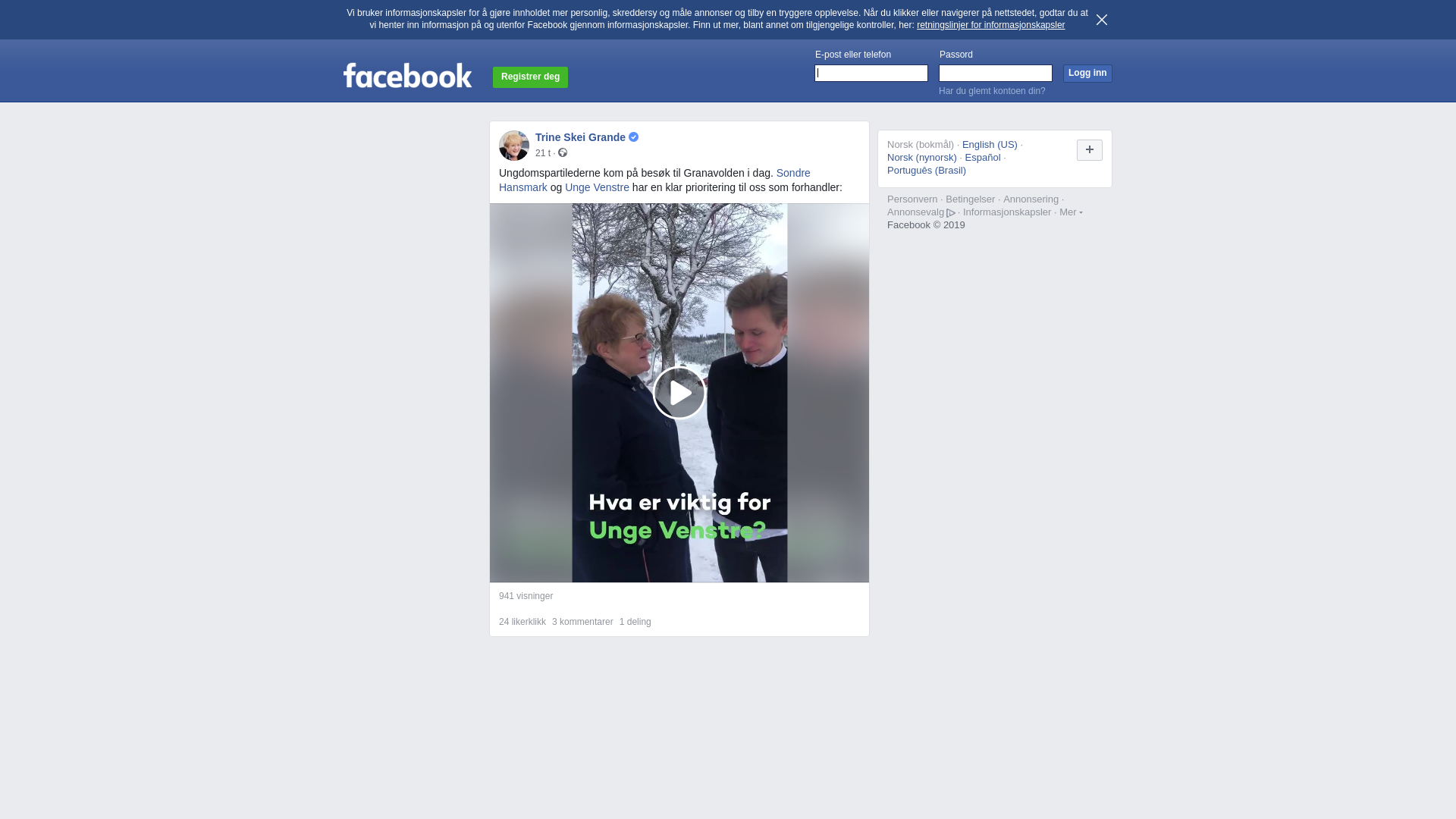Open the more languages plus button
This screenshot has width=1456, height=819.
[x=1090, y=150]
